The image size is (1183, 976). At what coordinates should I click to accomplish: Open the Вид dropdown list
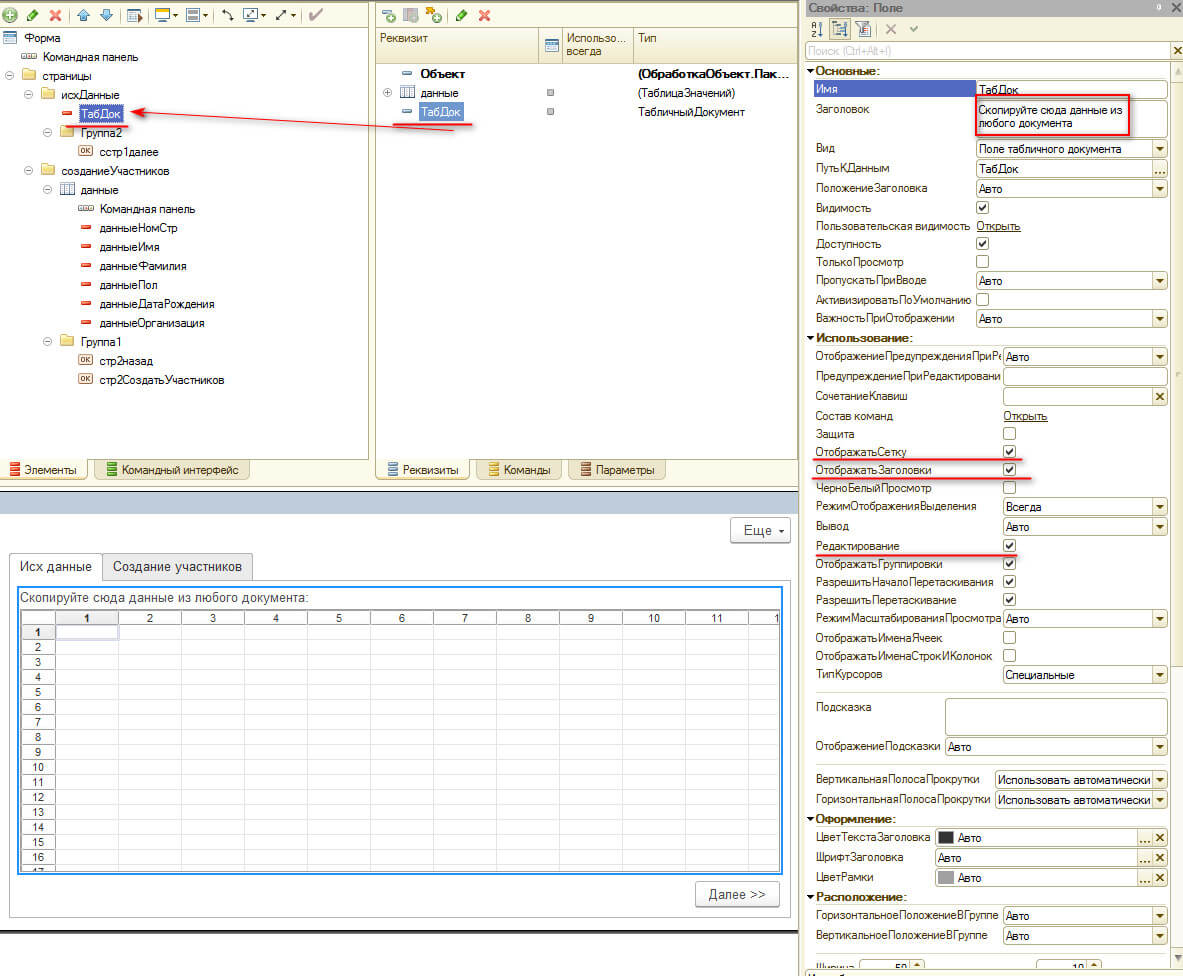click(1159, 149)
